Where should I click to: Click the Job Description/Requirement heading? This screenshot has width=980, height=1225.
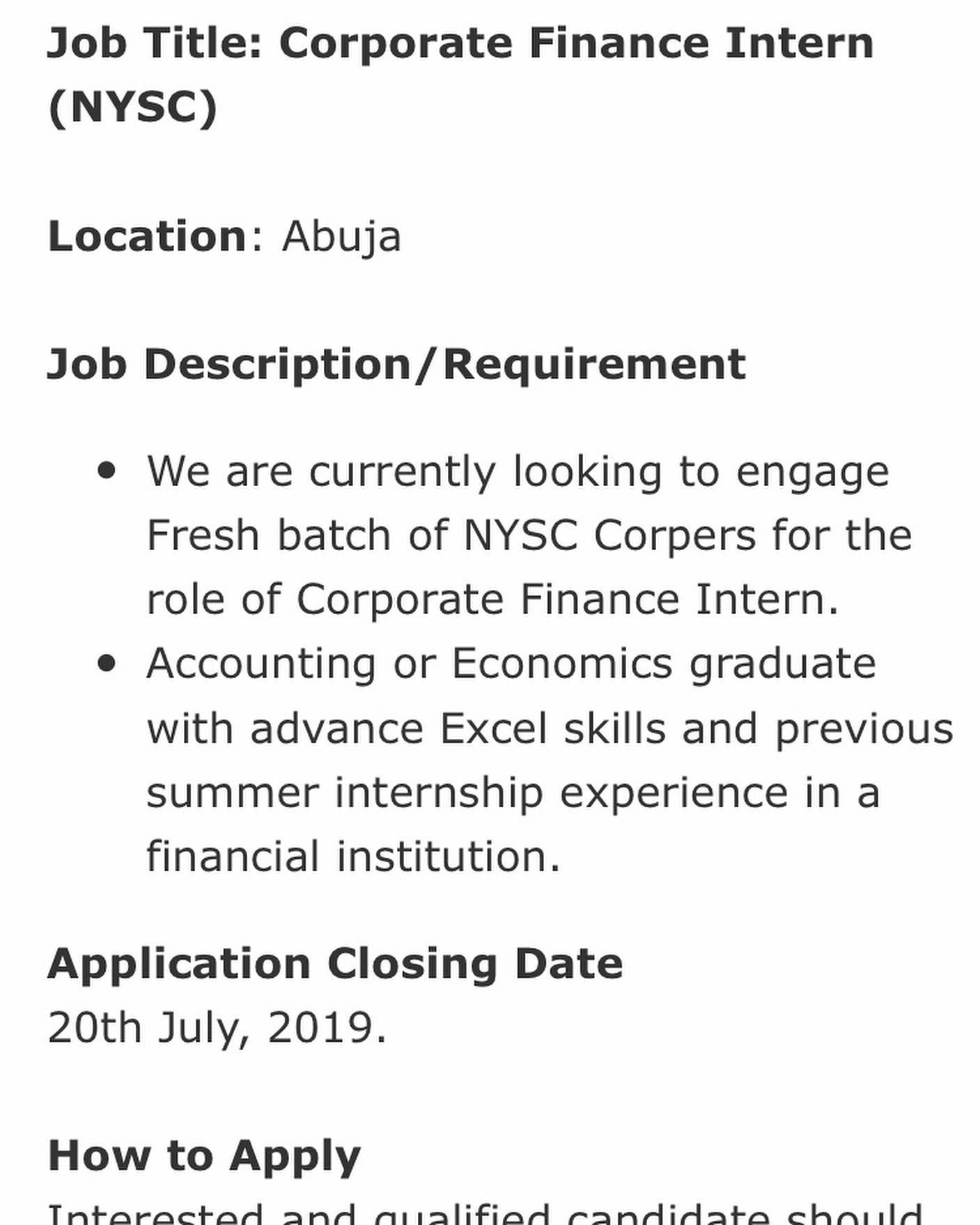[396, 365]
